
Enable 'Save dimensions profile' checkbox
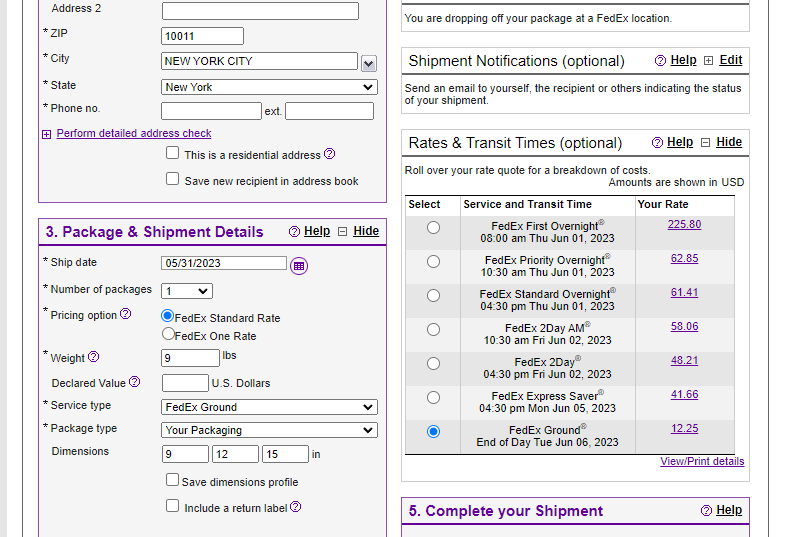pyautogui.click(x=172, y=479)
